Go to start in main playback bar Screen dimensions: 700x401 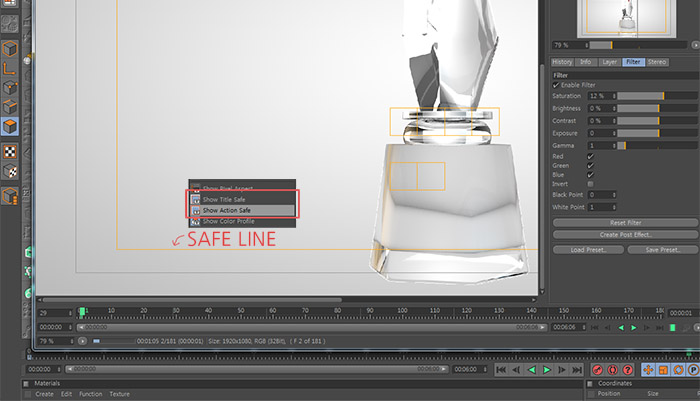click(x=501, y=369)
